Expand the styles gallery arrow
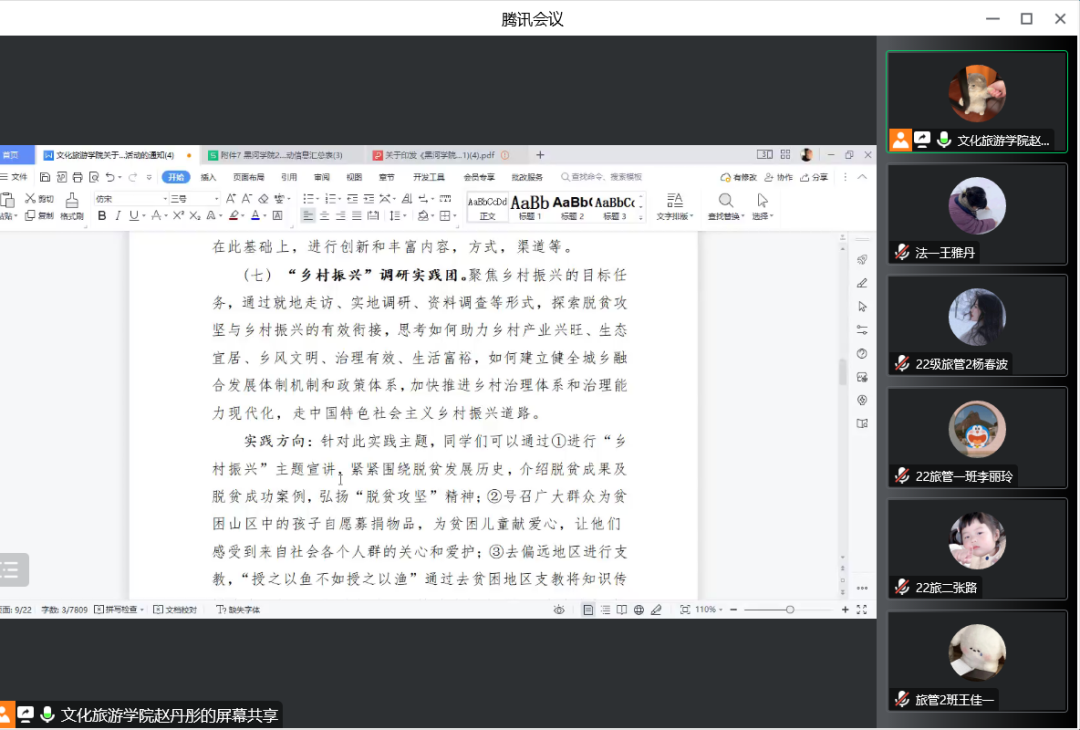This screenshot has height=730, width=1080. click(x=641, y=217)
